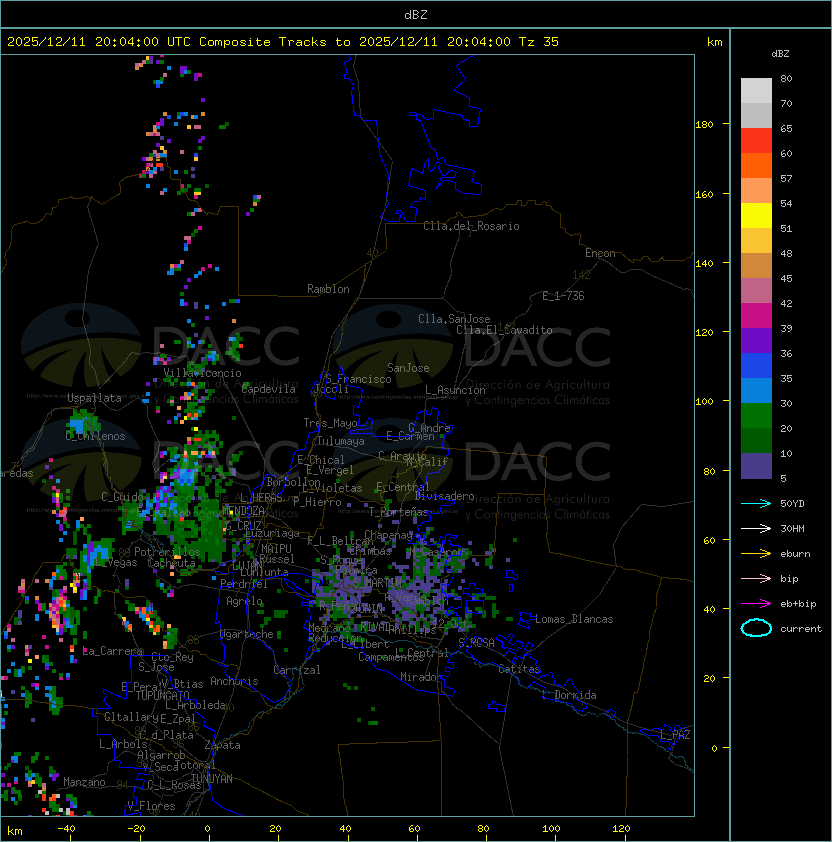
Task: Click the 'V_Flores' map label
Action: coord(151,806)
